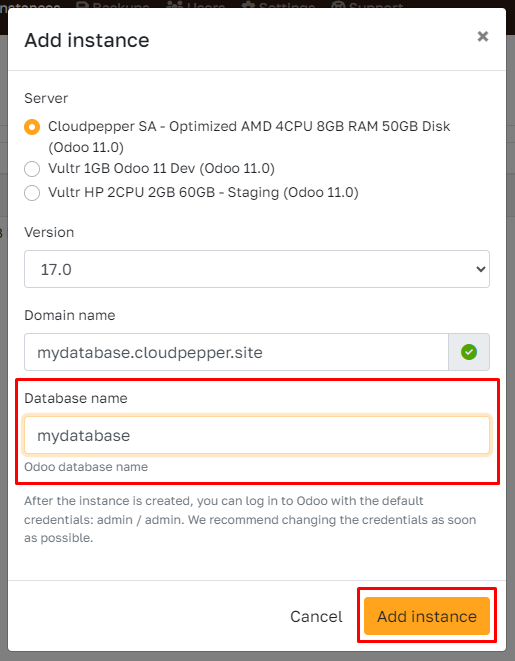Screen dimensions: 515x661
Task: Click the Cancel button
Action: [316, 616]
